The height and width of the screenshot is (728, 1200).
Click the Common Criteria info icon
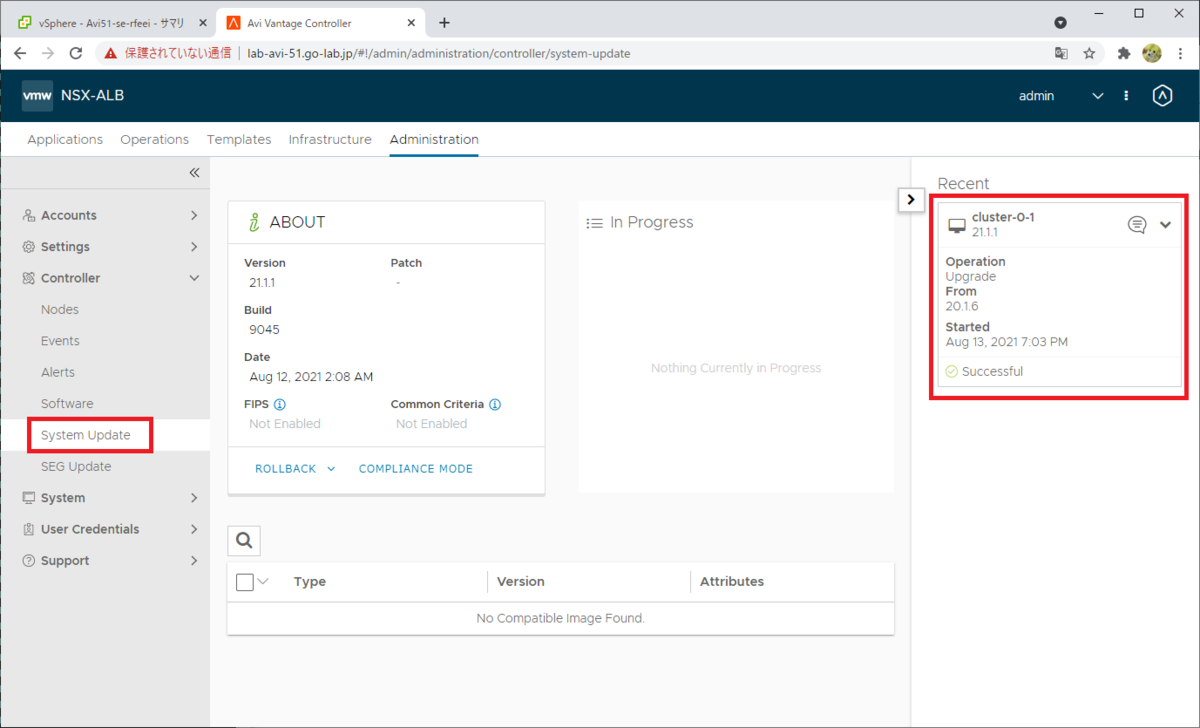[x=495, y=405]
